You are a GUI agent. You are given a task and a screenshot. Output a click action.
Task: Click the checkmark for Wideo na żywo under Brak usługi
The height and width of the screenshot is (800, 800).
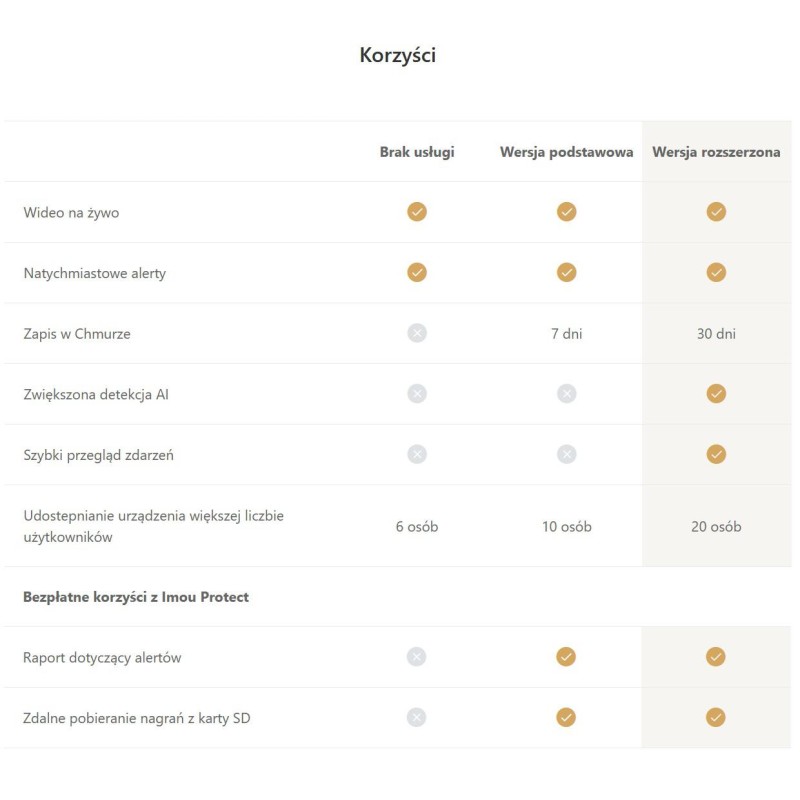click(417, 212)
